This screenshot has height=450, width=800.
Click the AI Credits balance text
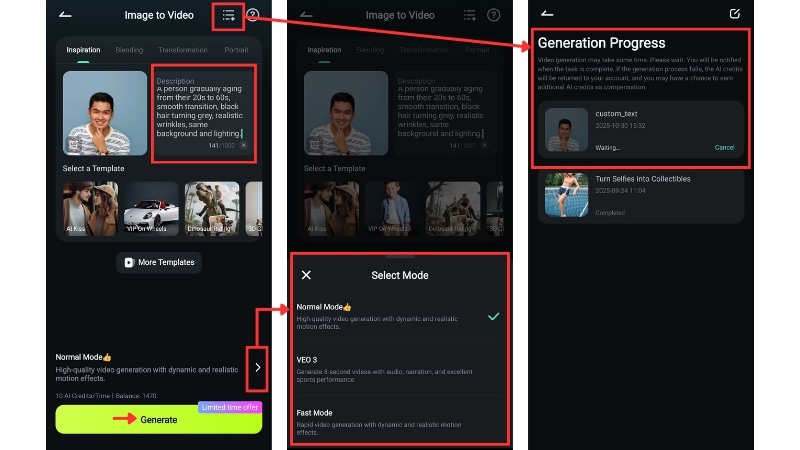(x=107, y=395)
